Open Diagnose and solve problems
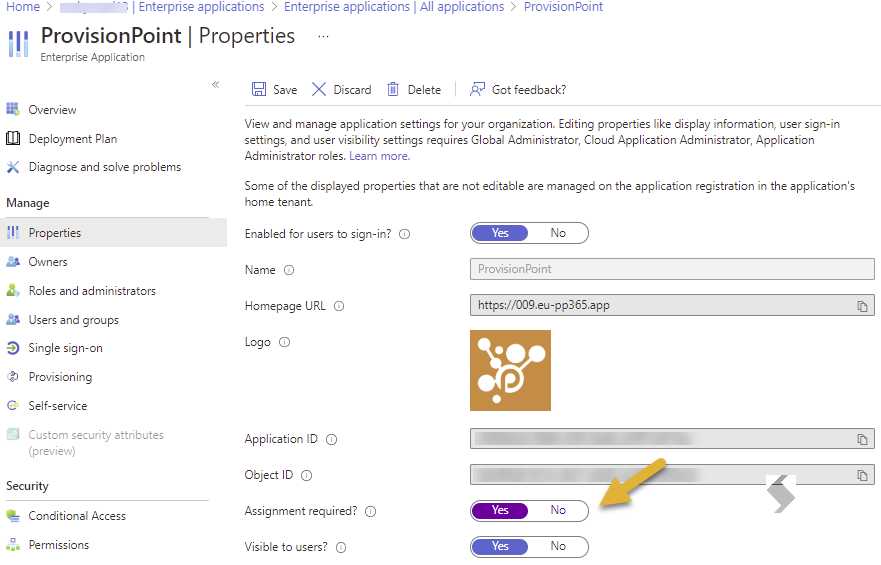Viewport: 881px width, 565px height. tap(105, 167)
